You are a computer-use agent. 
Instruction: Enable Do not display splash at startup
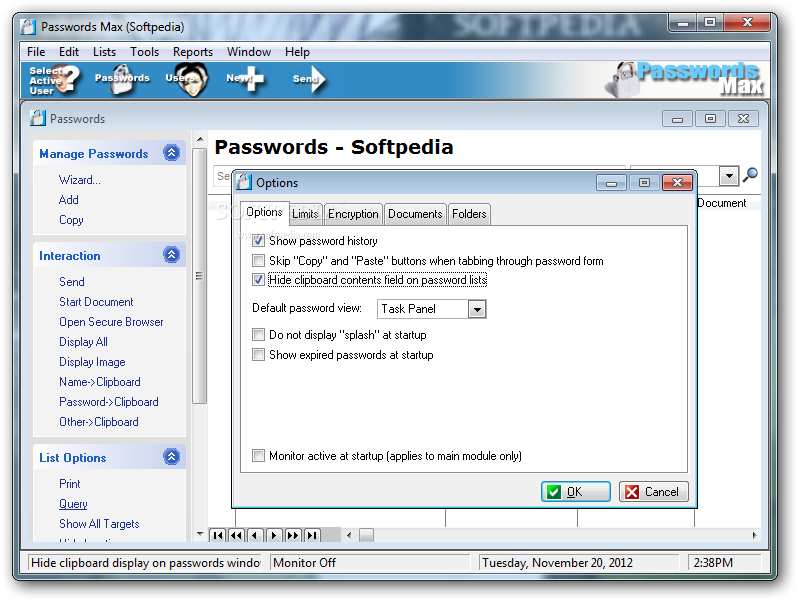click(259, 334)
